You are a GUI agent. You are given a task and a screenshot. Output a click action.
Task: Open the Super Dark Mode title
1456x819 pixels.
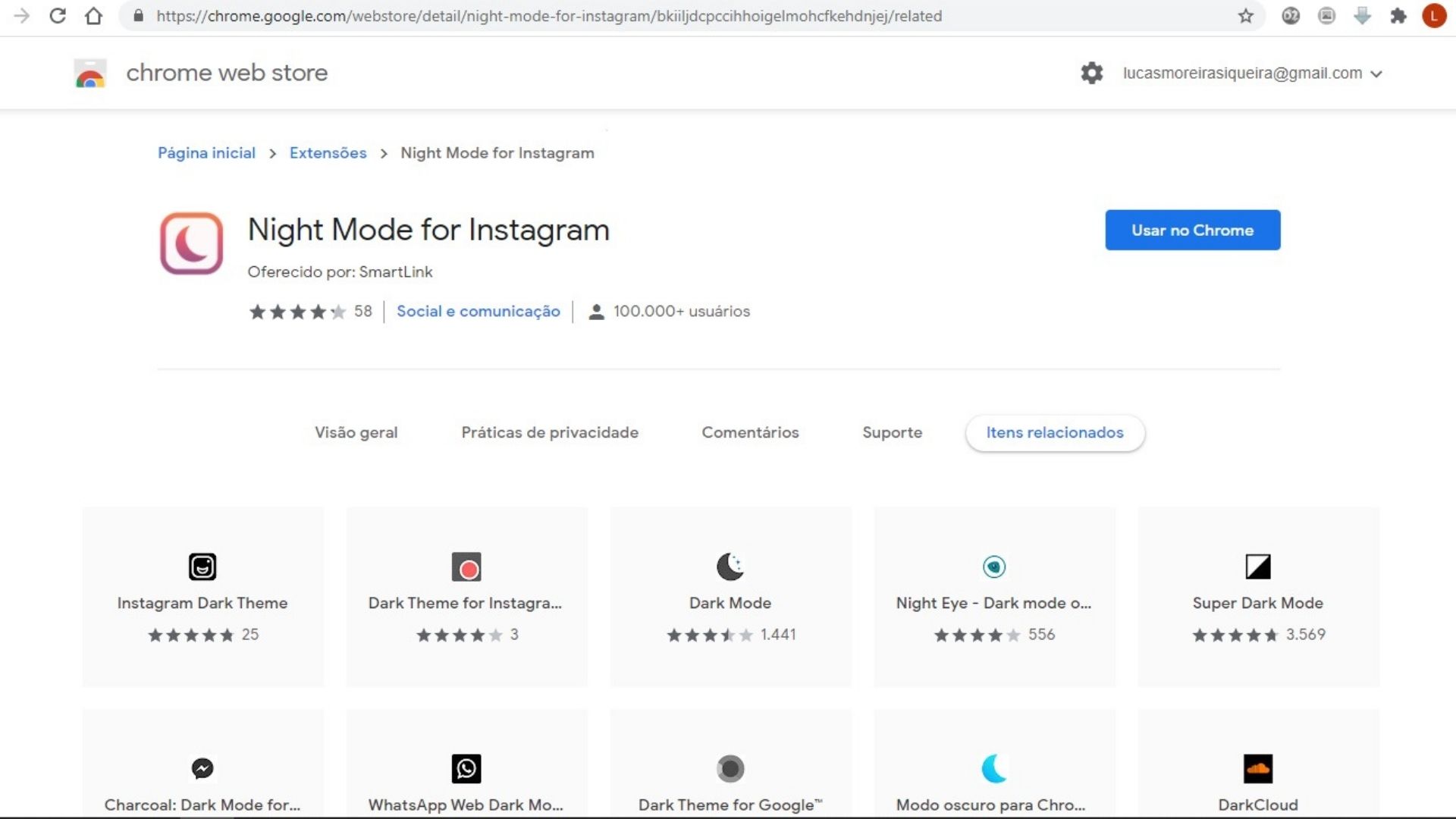pos(1258,603)
